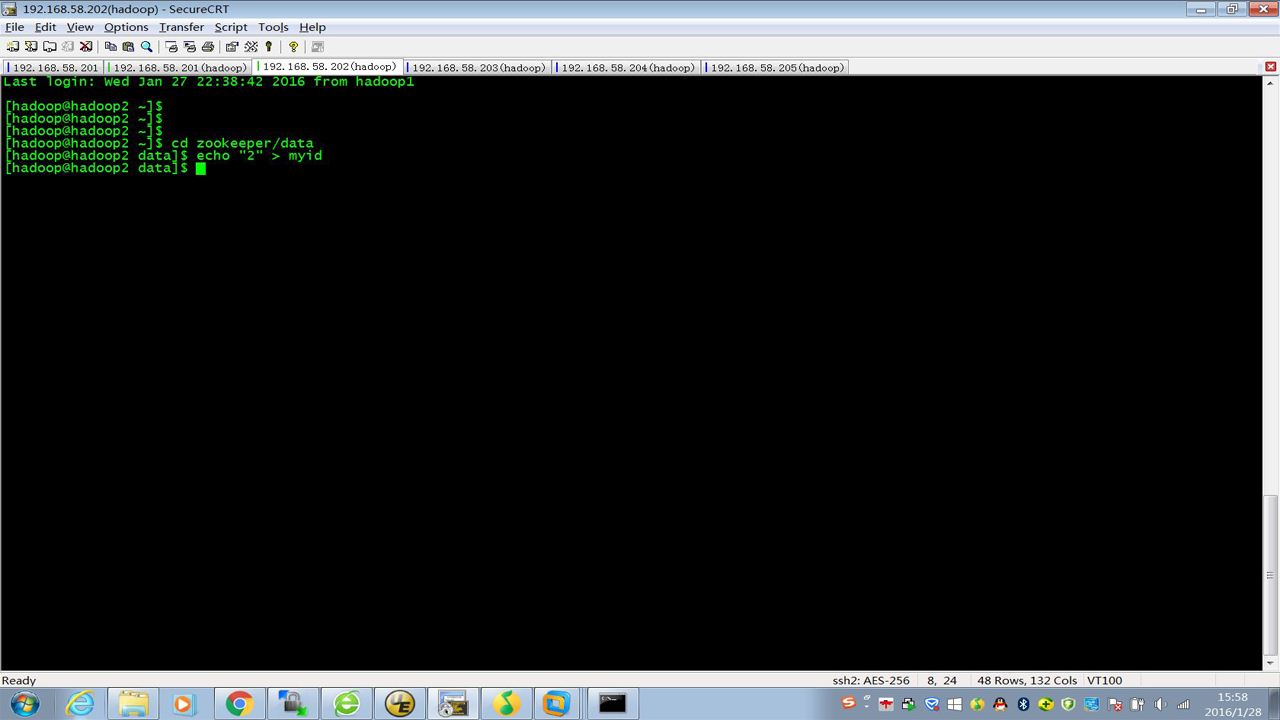Click the terminal vertical scrollbar thumb
Screen dimensions: 1280x720
coord(1271,576)
